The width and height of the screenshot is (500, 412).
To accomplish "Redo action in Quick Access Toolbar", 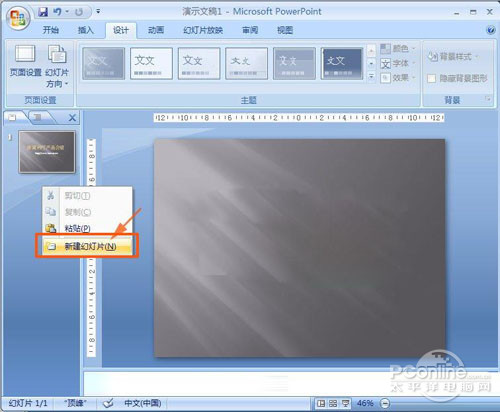I will coord(79,12).
